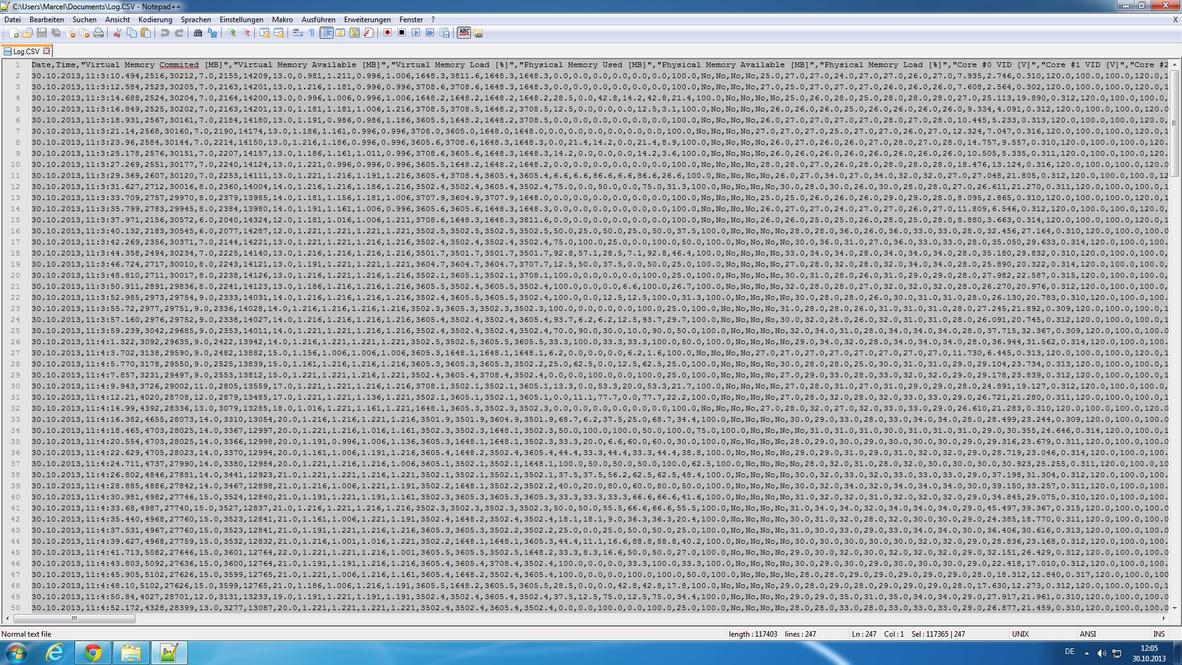The height and width of the screenshot is (665, 1182).
Task: Click the Close document toolbar icon
Action: point(70,33)
